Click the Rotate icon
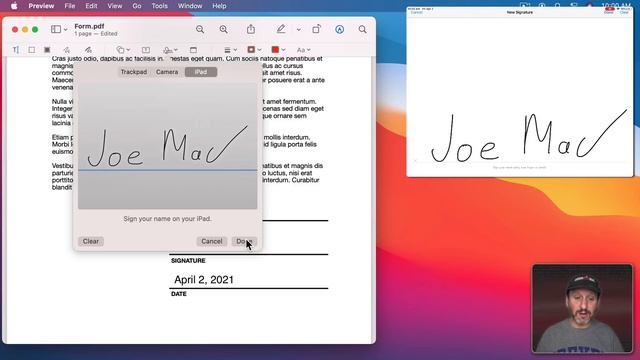This screenshot has width=640, height=360. [316, 29]
